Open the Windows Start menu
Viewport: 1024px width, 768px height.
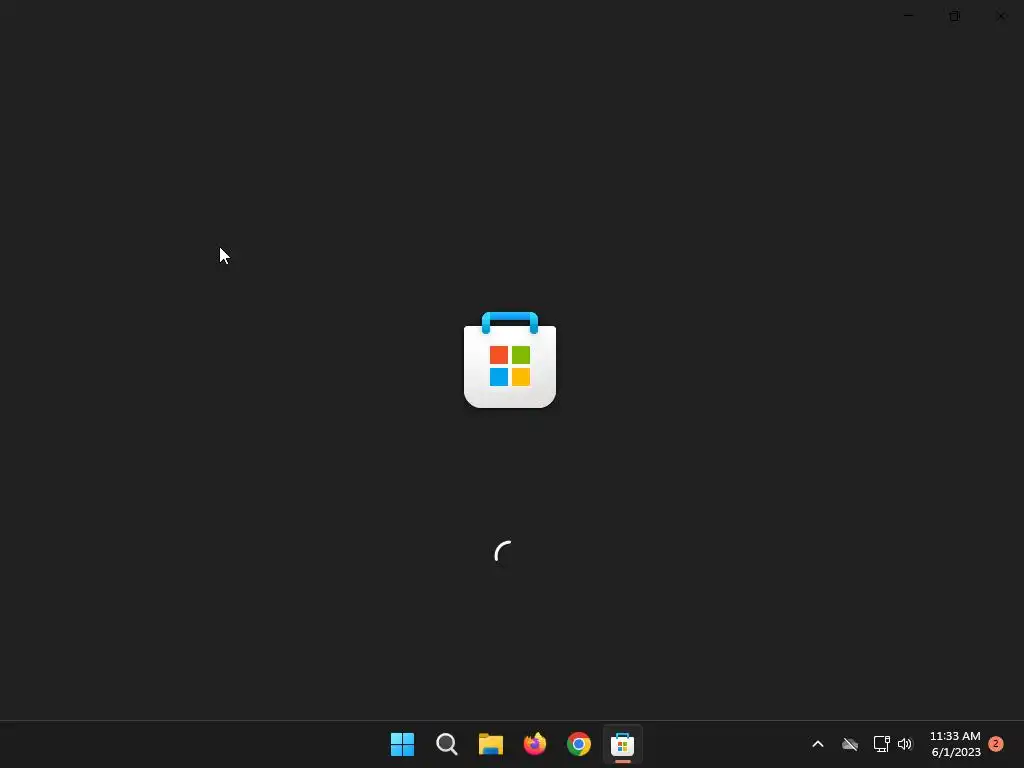coord(402,744)
